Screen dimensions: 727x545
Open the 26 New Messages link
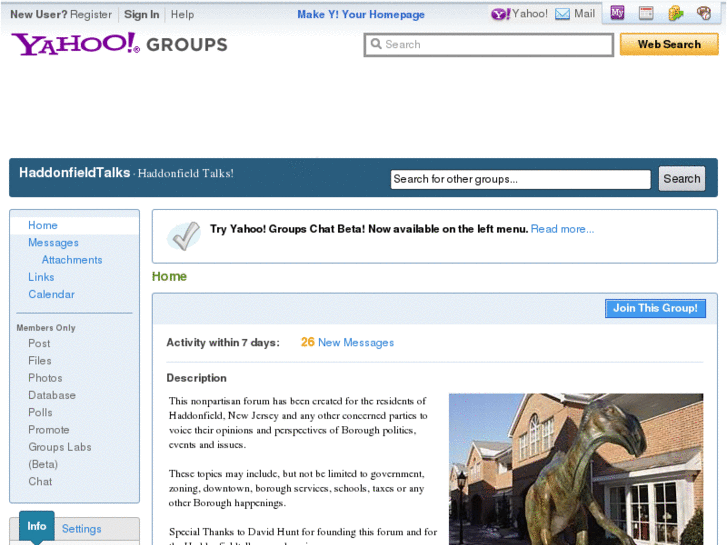tap(347, 343)
